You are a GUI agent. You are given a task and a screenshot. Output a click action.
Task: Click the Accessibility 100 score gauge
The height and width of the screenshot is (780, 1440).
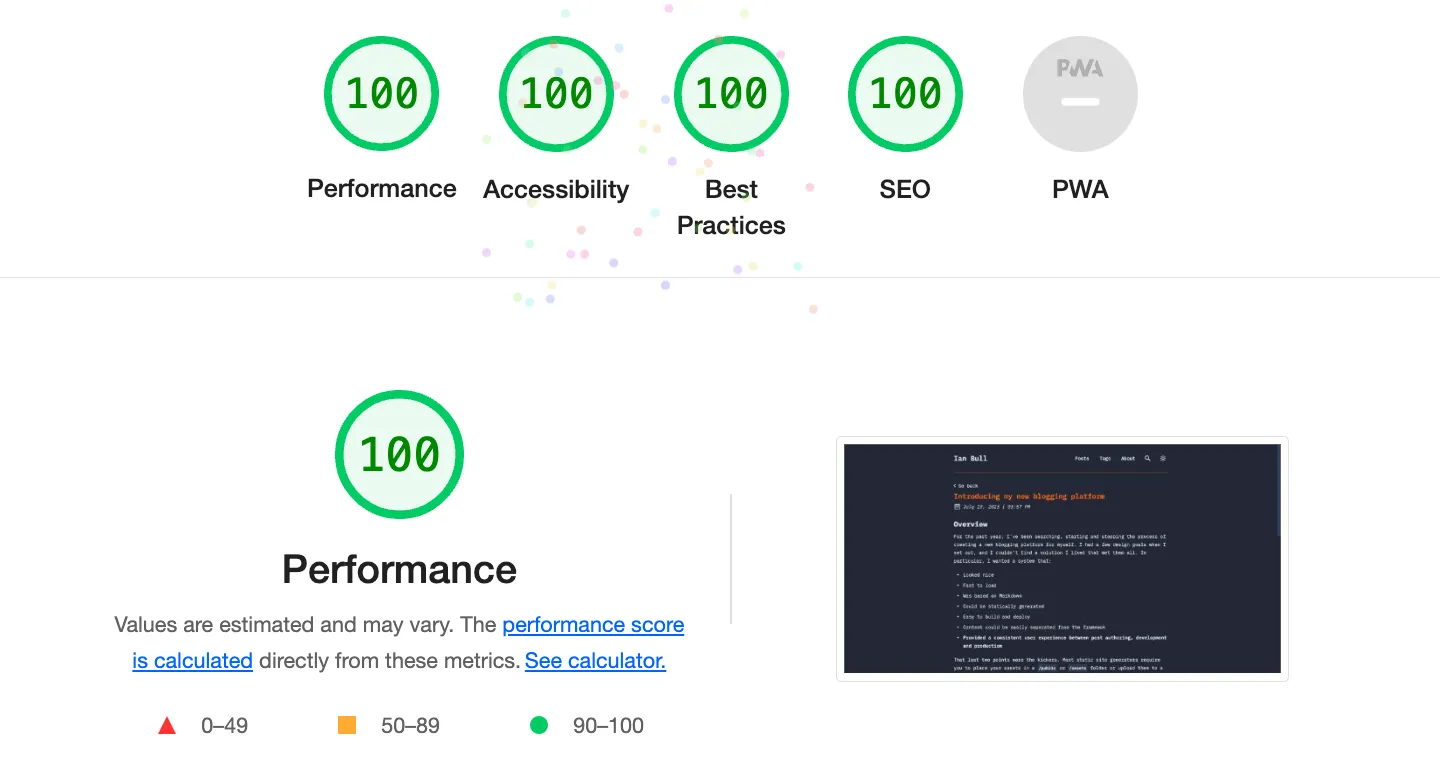[556, 94]
